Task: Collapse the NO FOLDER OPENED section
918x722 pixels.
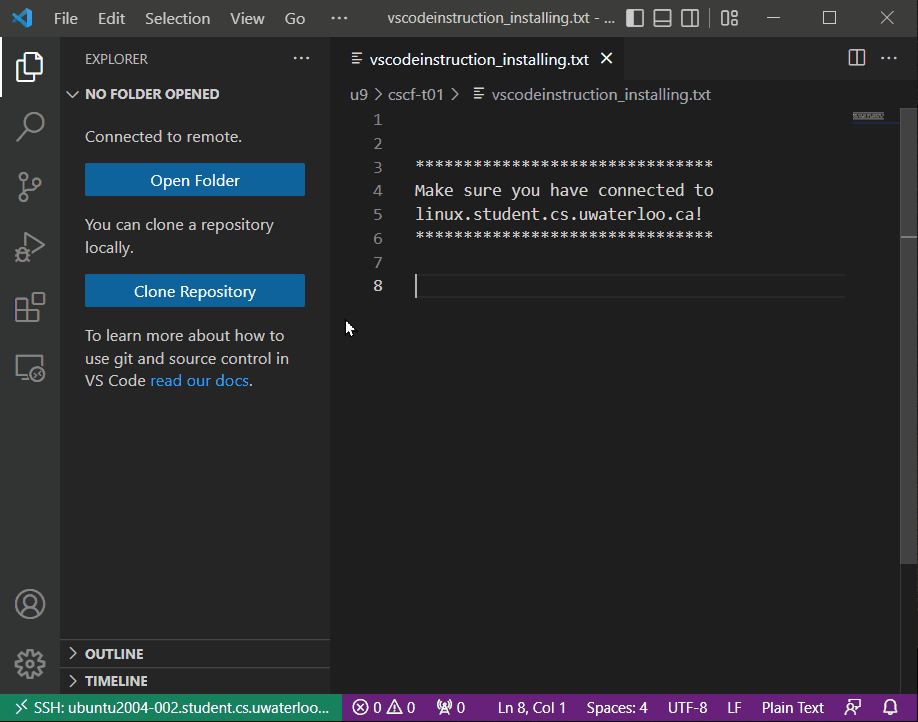Action: (72, 93)
